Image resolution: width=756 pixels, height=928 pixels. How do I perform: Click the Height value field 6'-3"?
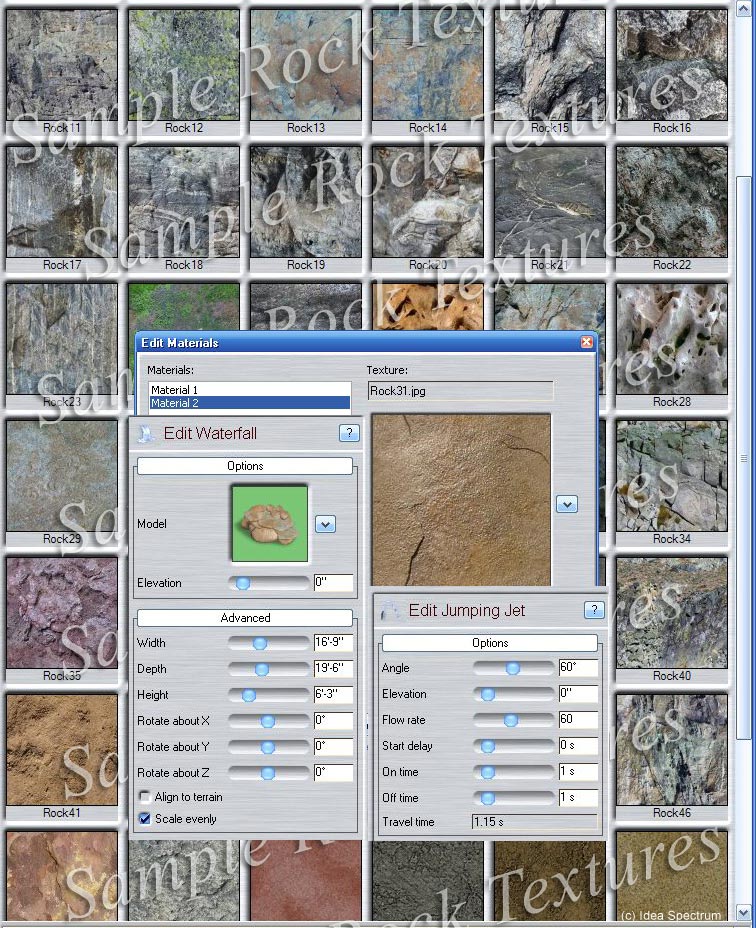[333, 695]
